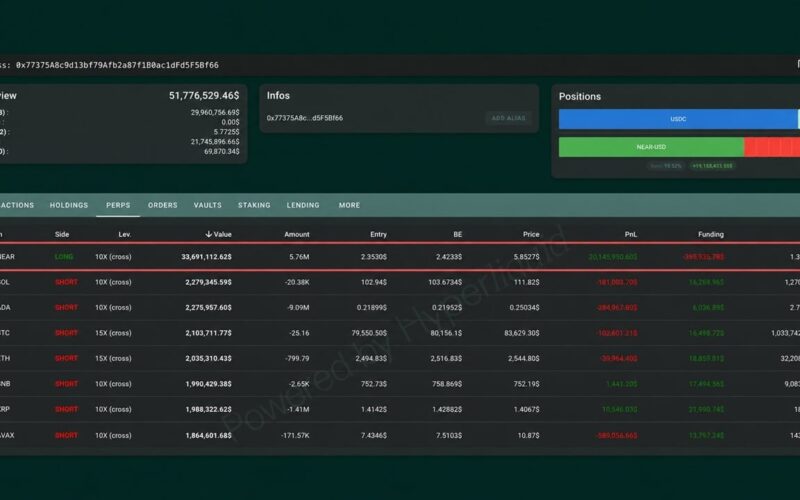Click the 5.7725$ overview value

coord(227,132)
